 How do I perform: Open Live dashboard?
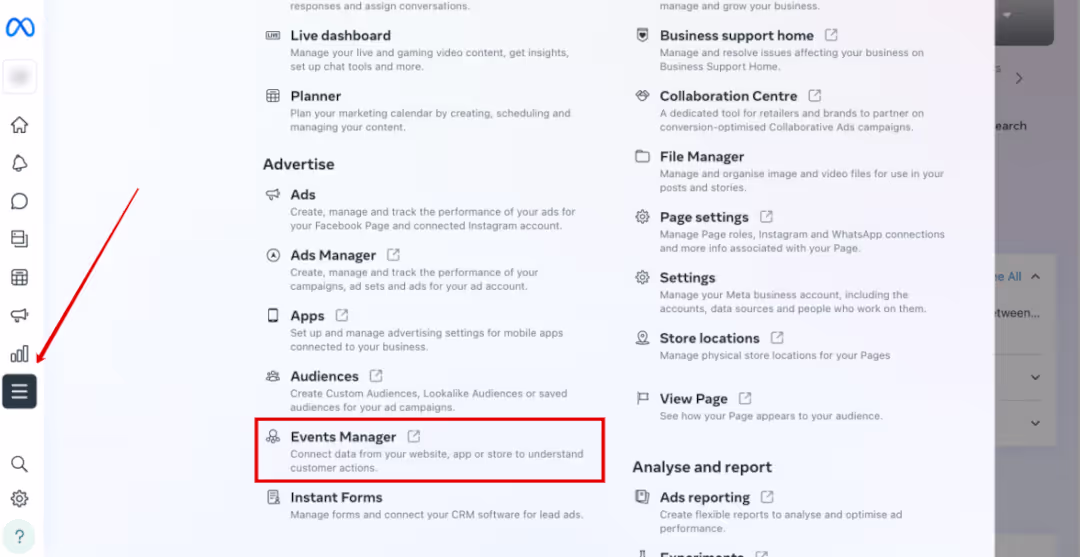pyautogui.click(x=340, y=35)
